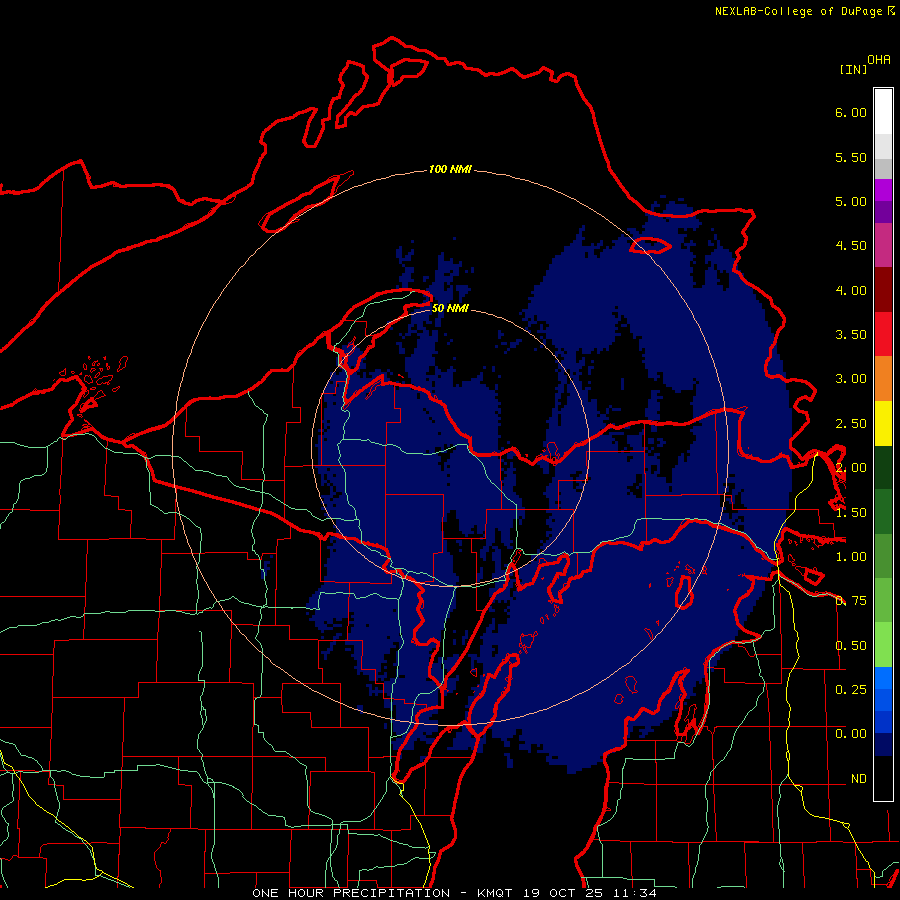Select the orange swatch in the color scale
Screen dimensions: 900x900
click(883, 379)
